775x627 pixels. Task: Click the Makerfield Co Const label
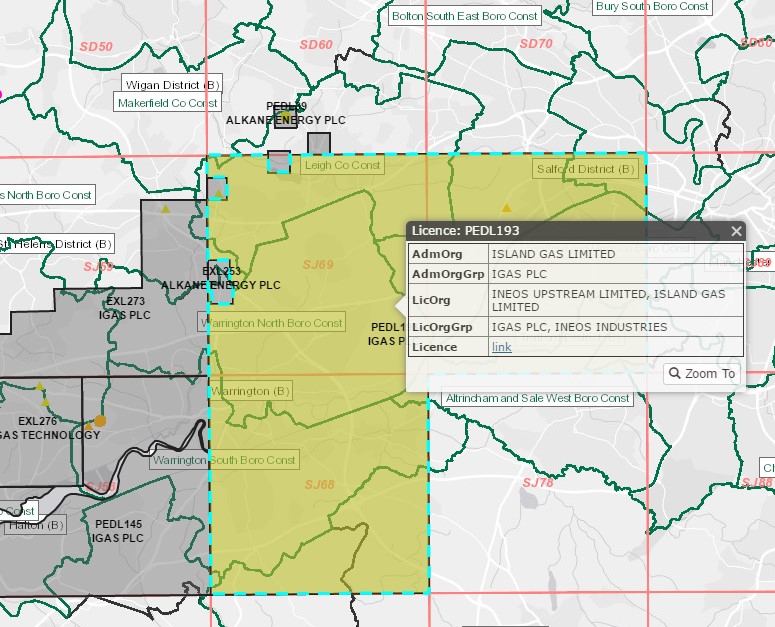(x=167, y=103)
